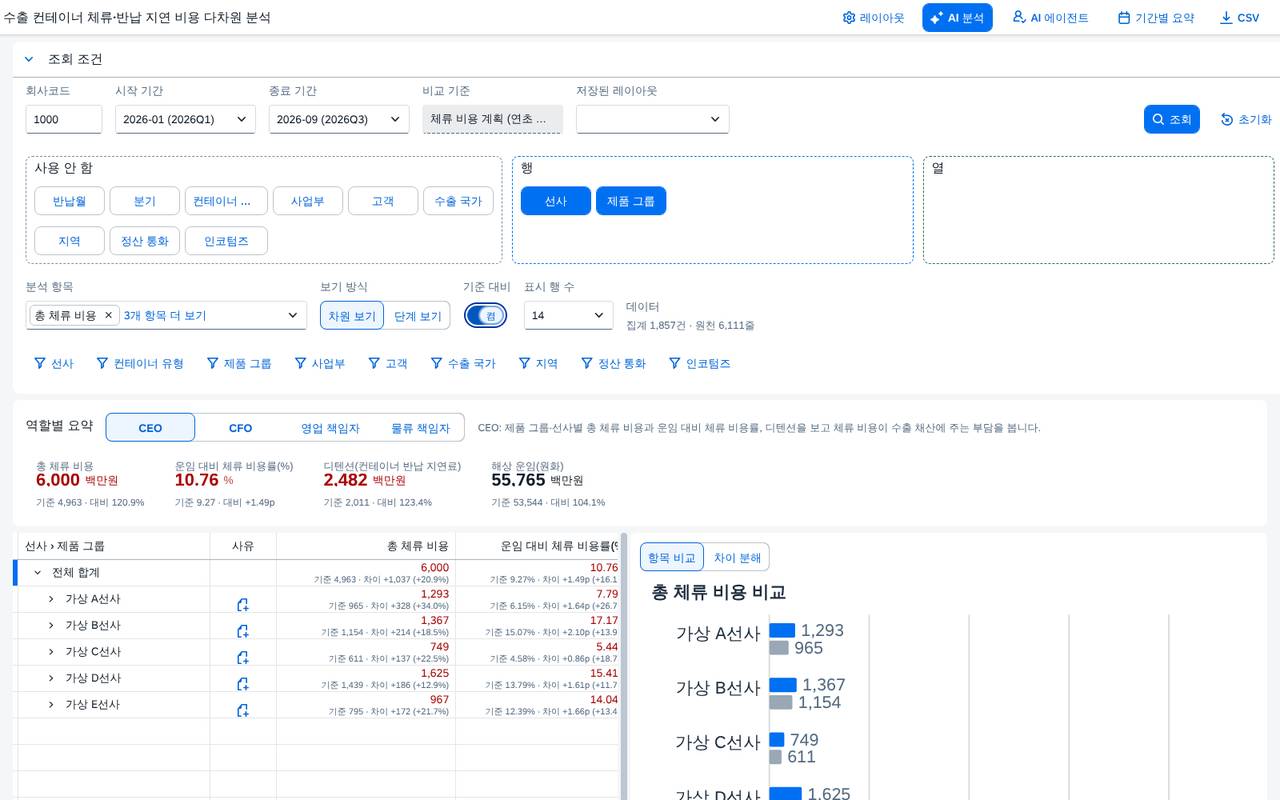The width and height of the screenshot is (1280, 800).
Task: Switch to 차원 보기 mode
Action: click(x=352, y=315)
